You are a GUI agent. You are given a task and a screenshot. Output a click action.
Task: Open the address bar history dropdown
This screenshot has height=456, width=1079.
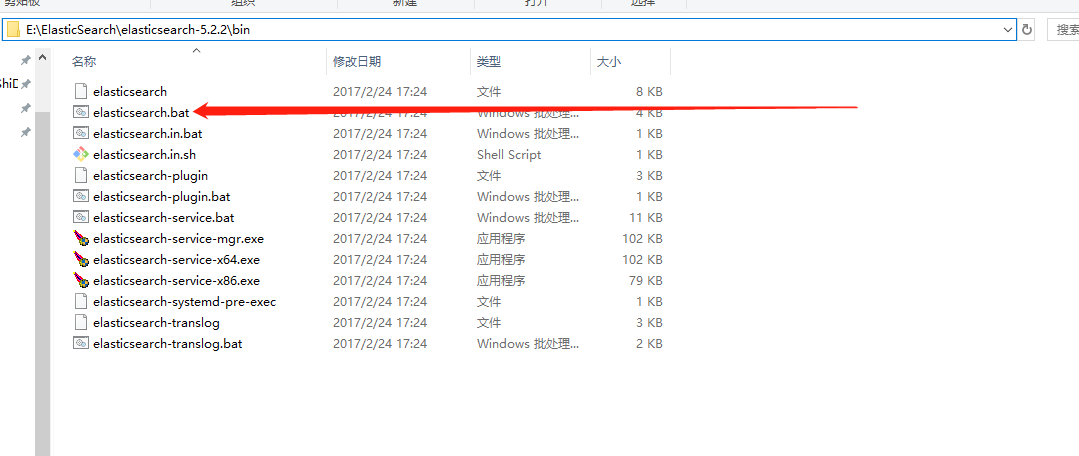coord(1008,30)
